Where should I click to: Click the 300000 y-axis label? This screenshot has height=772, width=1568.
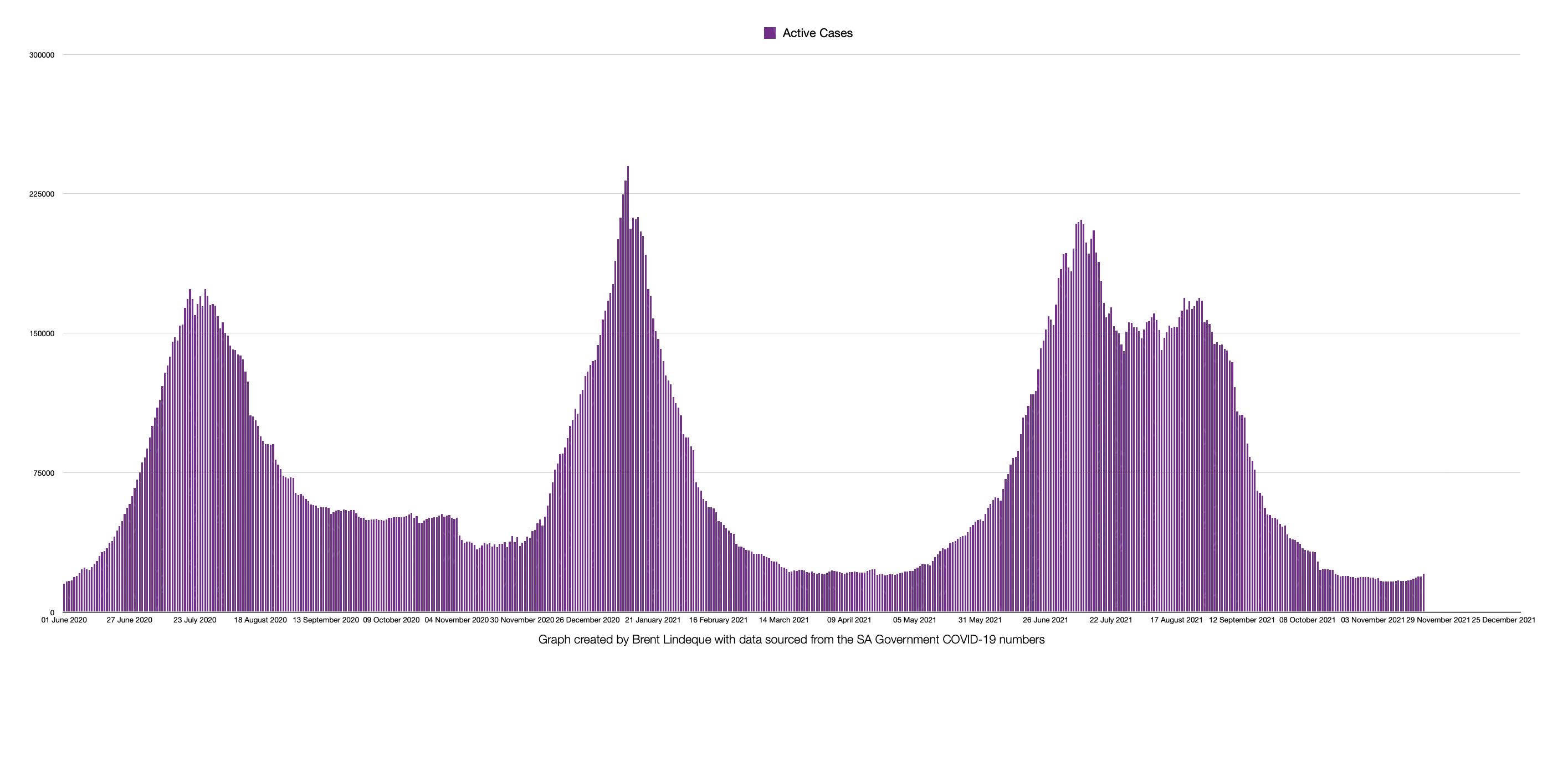42,55
